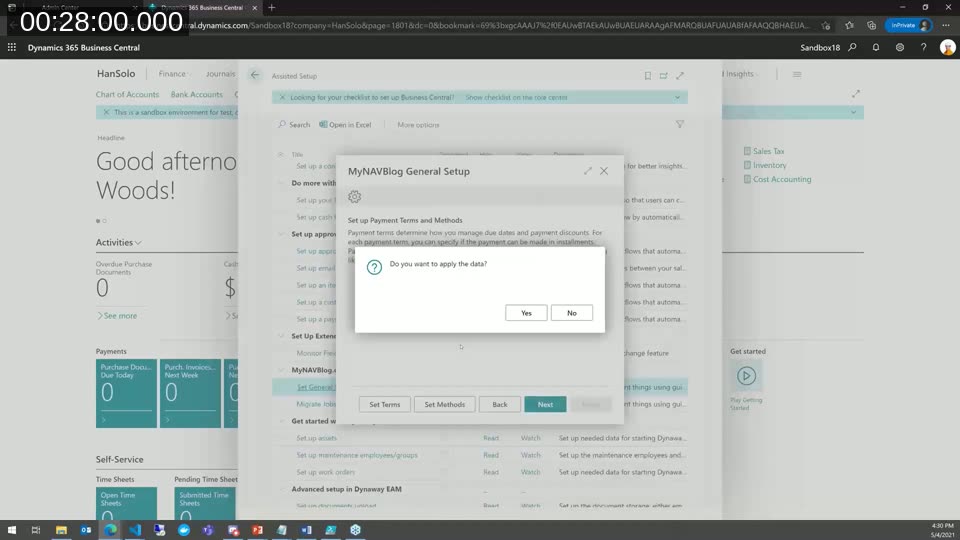960x540 pixels.
Task: Dismiss the checklist notification banner
Action: pos(282,97)
